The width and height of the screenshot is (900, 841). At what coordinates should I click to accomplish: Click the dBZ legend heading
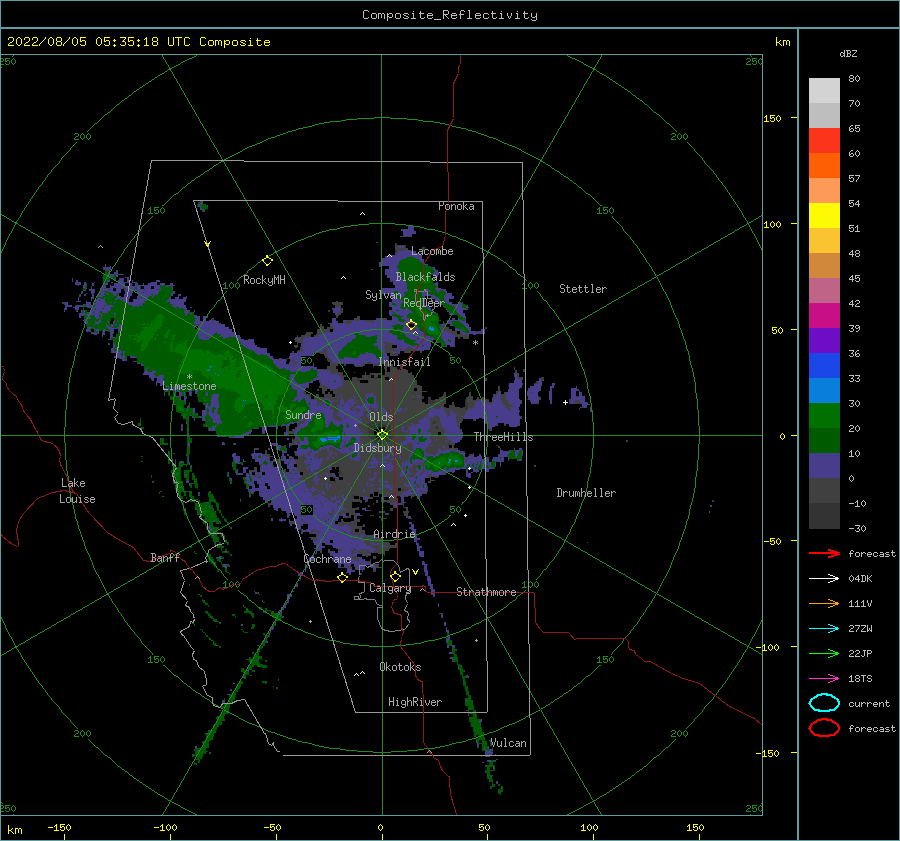(848, 53)
